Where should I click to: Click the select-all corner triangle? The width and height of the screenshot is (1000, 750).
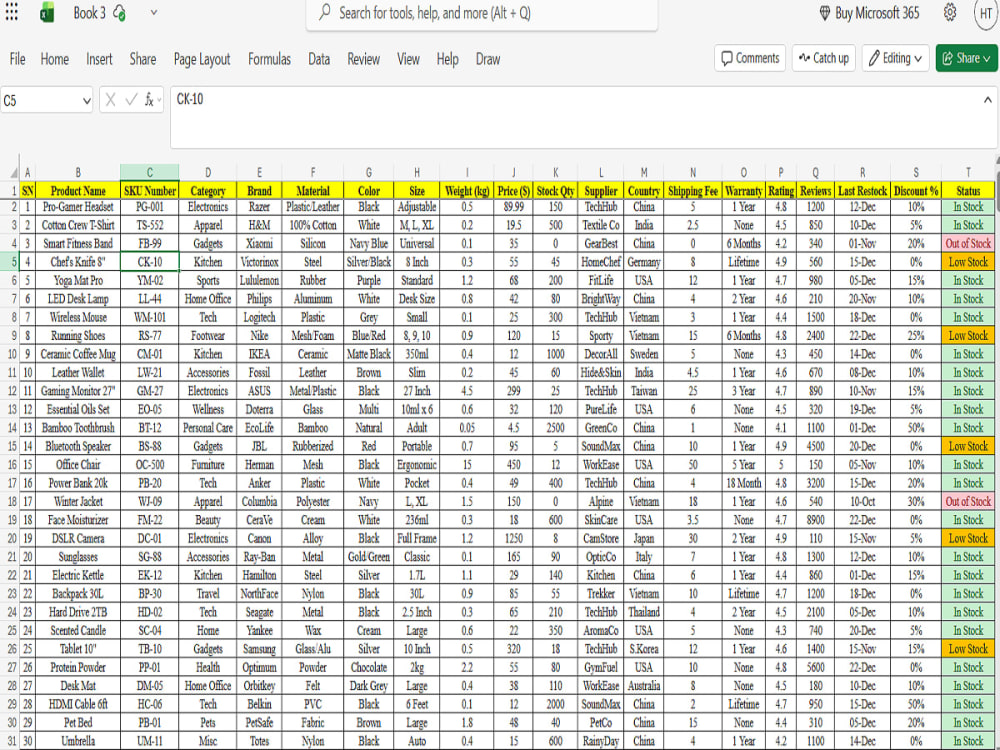pos(13,173)
